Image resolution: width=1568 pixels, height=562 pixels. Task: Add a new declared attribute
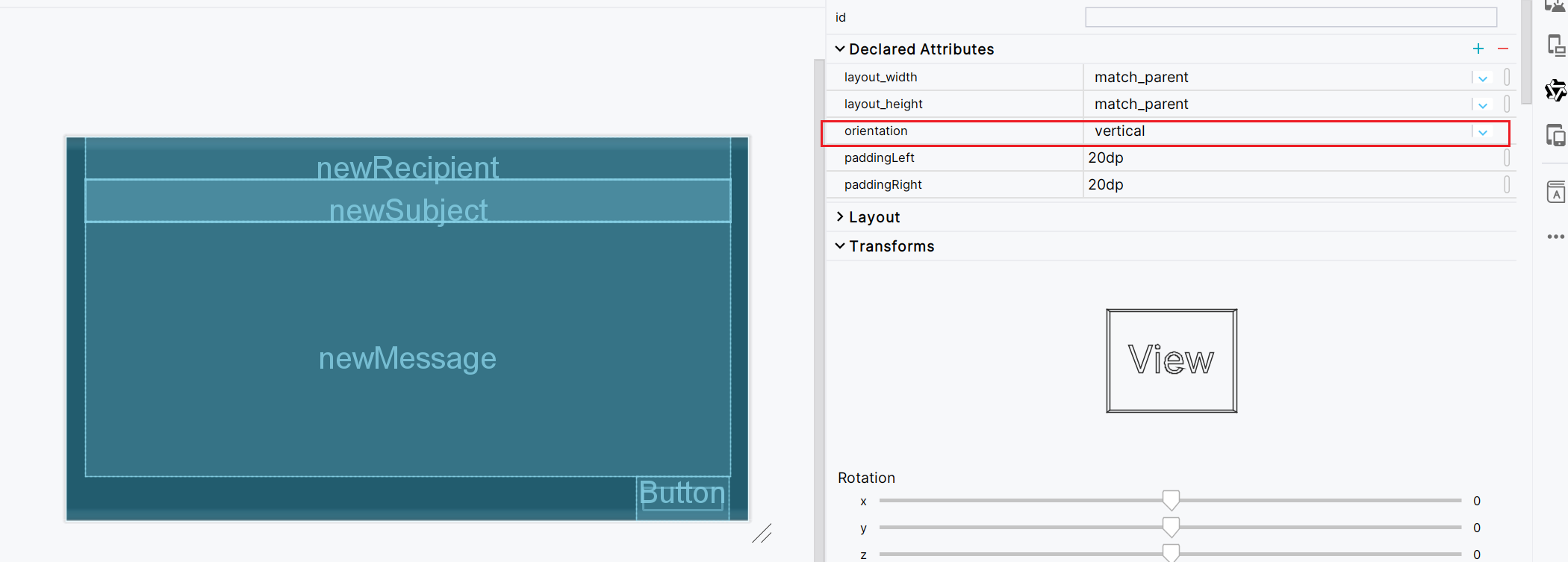coord(1478,49)
